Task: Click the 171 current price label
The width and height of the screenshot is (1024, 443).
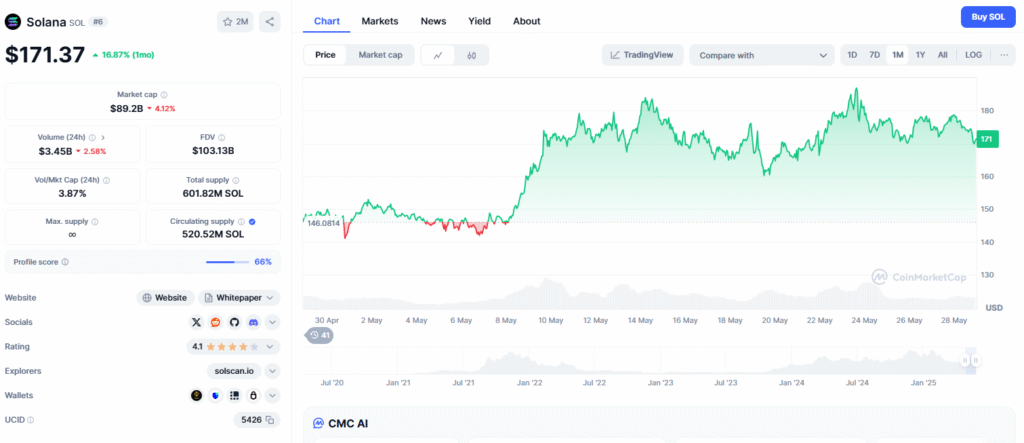Action: point(987,139)
